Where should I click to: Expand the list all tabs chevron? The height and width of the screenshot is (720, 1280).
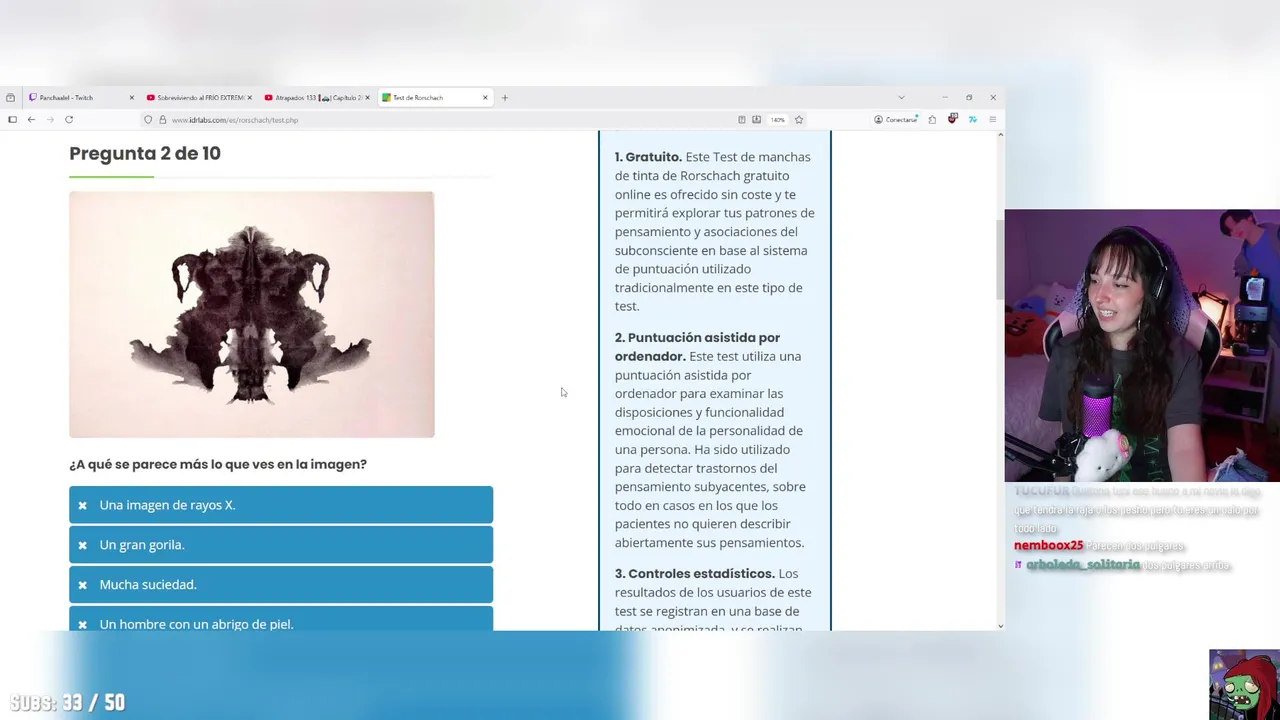pyautogui.click(x=901, y=98)
